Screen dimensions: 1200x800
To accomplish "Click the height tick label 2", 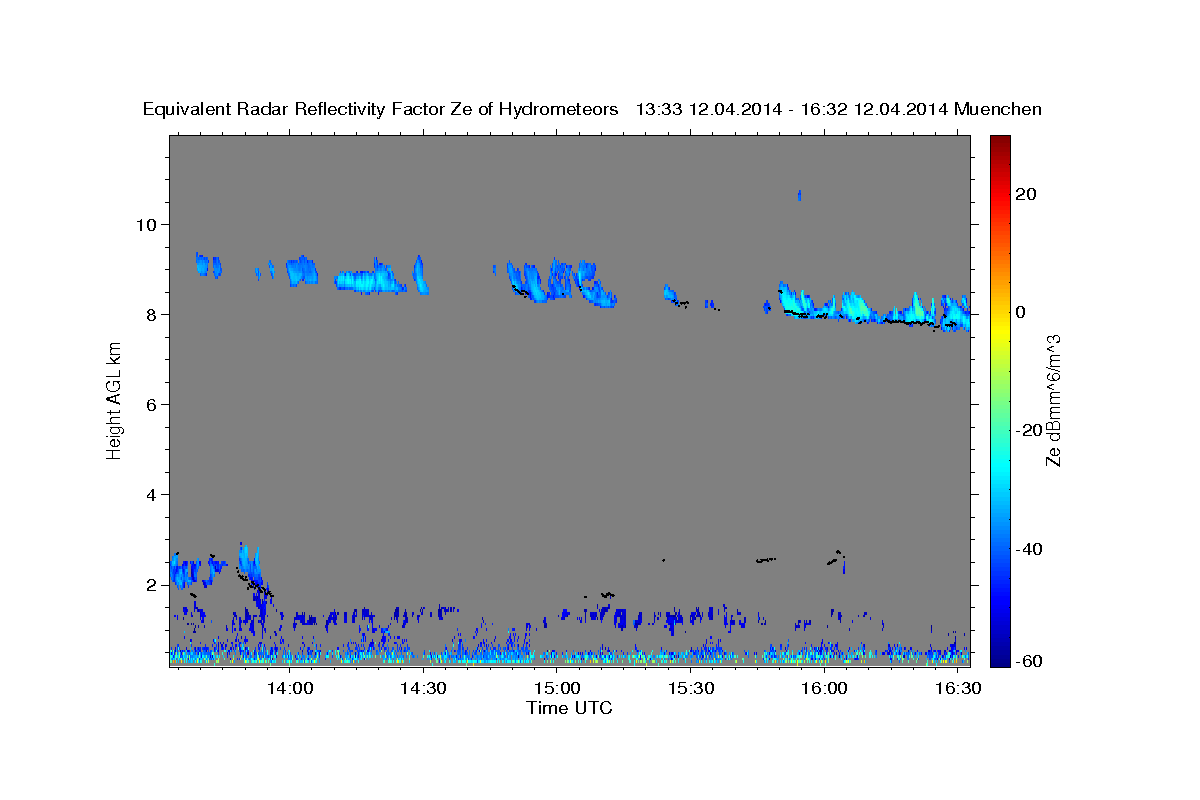I will click(x=152, y=584).
